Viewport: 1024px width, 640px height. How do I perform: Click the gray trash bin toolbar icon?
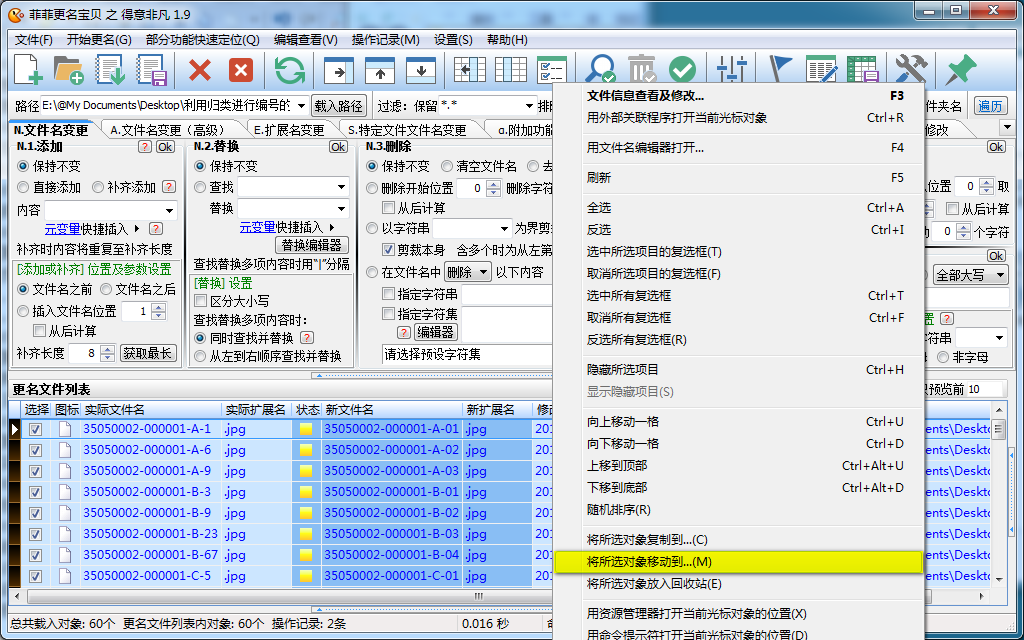(641, 69)
